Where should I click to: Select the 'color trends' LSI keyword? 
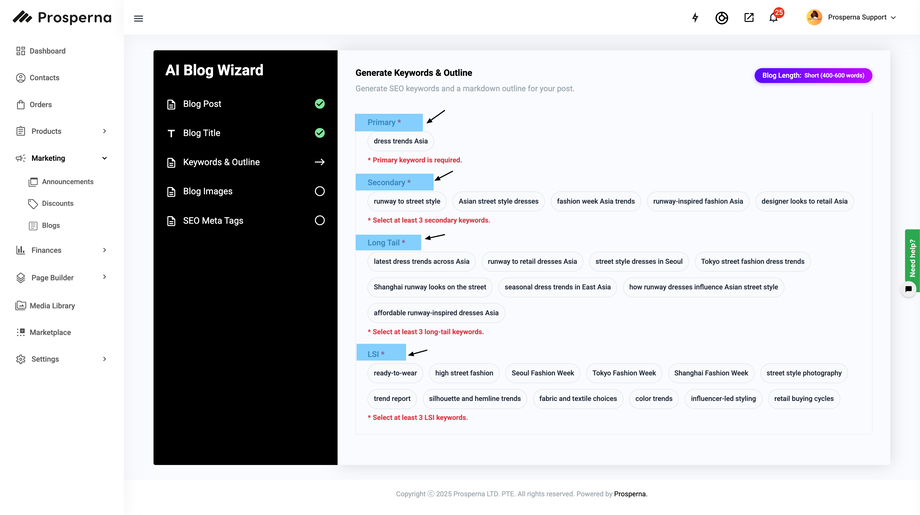coord(654,399)
